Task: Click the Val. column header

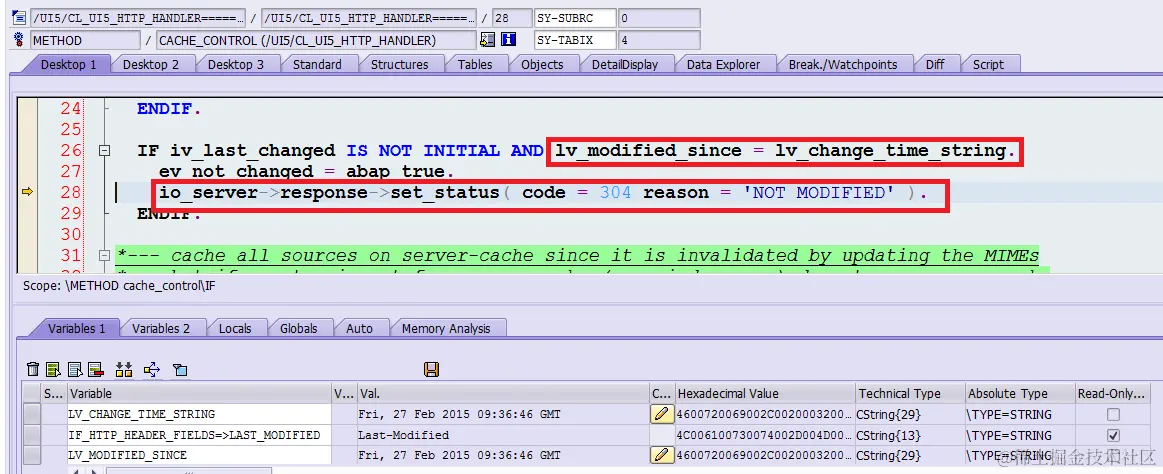Action: (x=502, y=393)
